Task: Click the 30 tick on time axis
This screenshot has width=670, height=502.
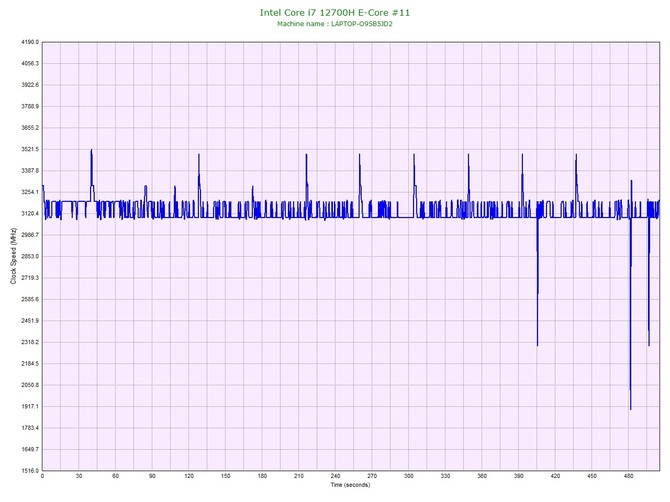Action: (x=79, y=476)
